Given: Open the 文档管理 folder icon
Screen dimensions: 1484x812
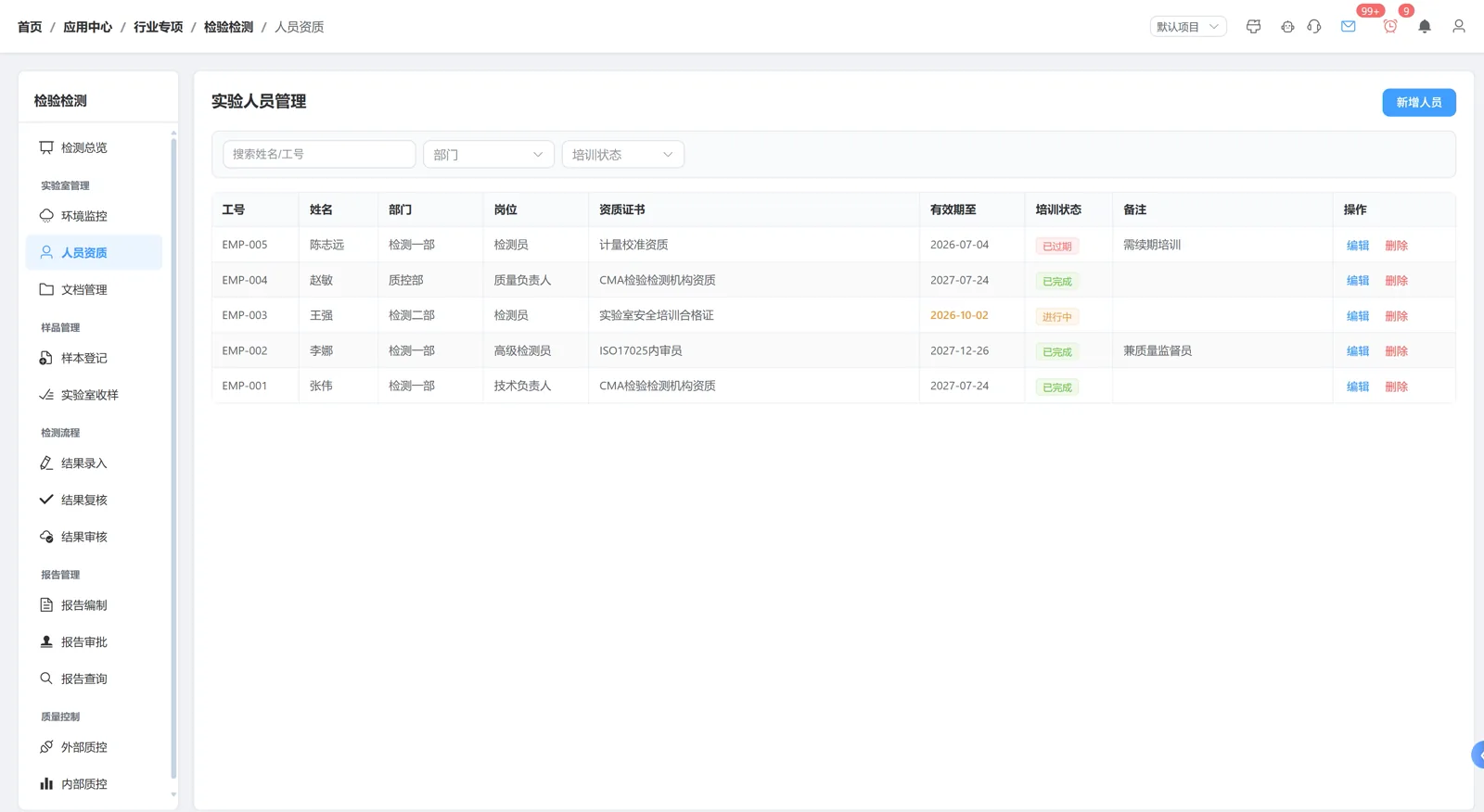Looking at the screenshot, I should click(46, 289).
